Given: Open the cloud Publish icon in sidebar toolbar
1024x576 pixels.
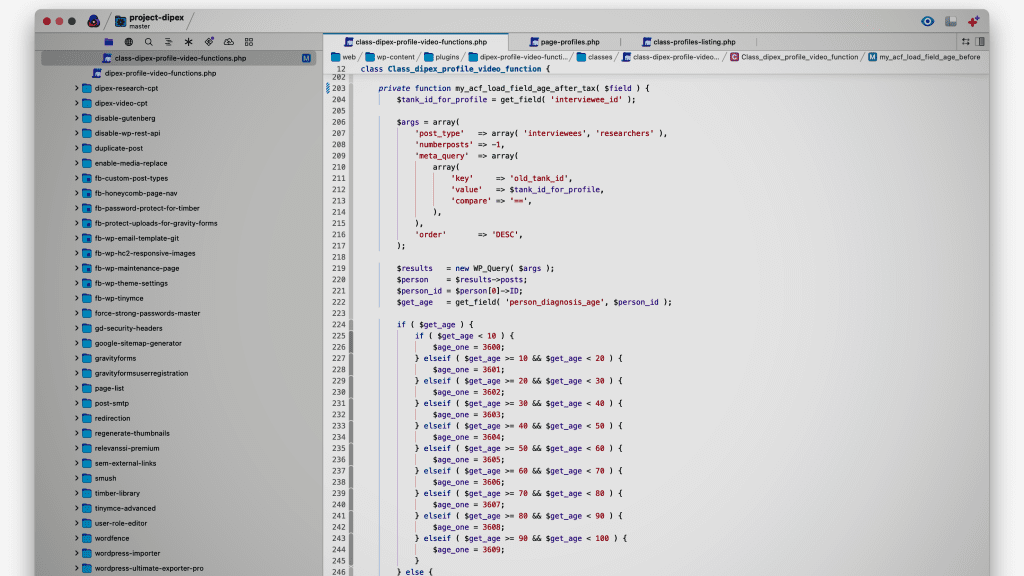Looking at the screenshot, I should coord(229,42).
